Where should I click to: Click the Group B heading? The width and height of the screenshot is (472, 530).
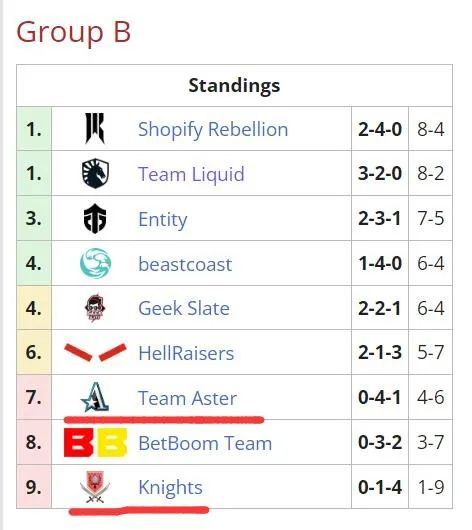point(73,32)
